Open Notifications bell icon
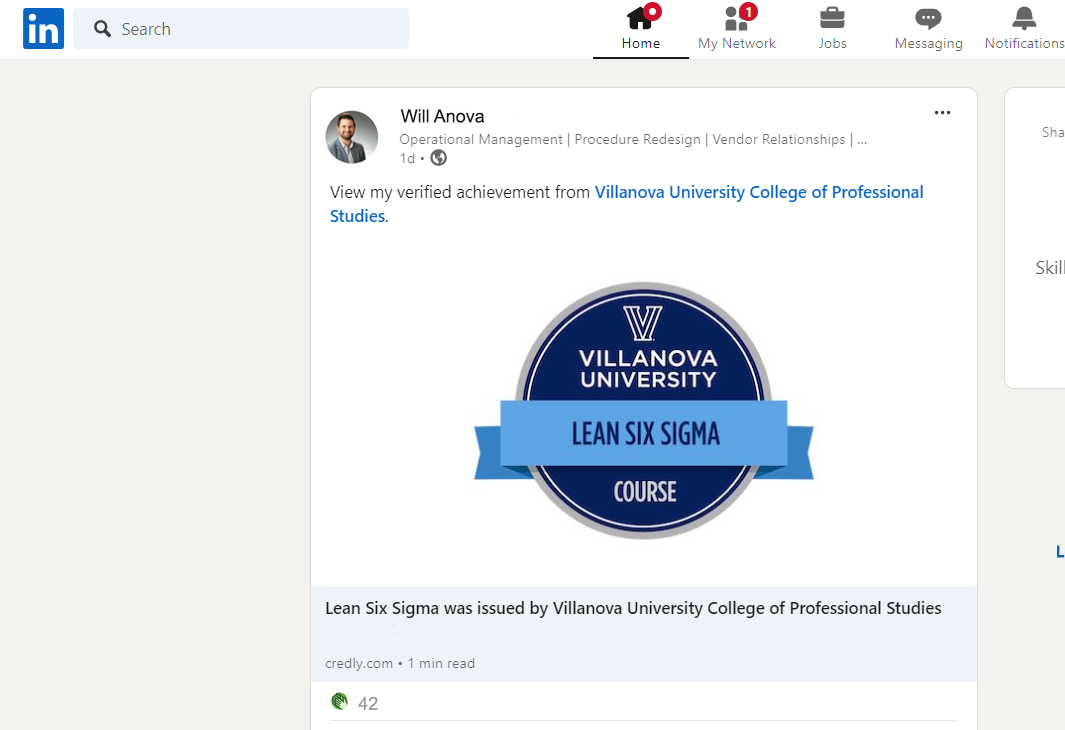Screen dimensions: 1065x730 point(1021,17)
